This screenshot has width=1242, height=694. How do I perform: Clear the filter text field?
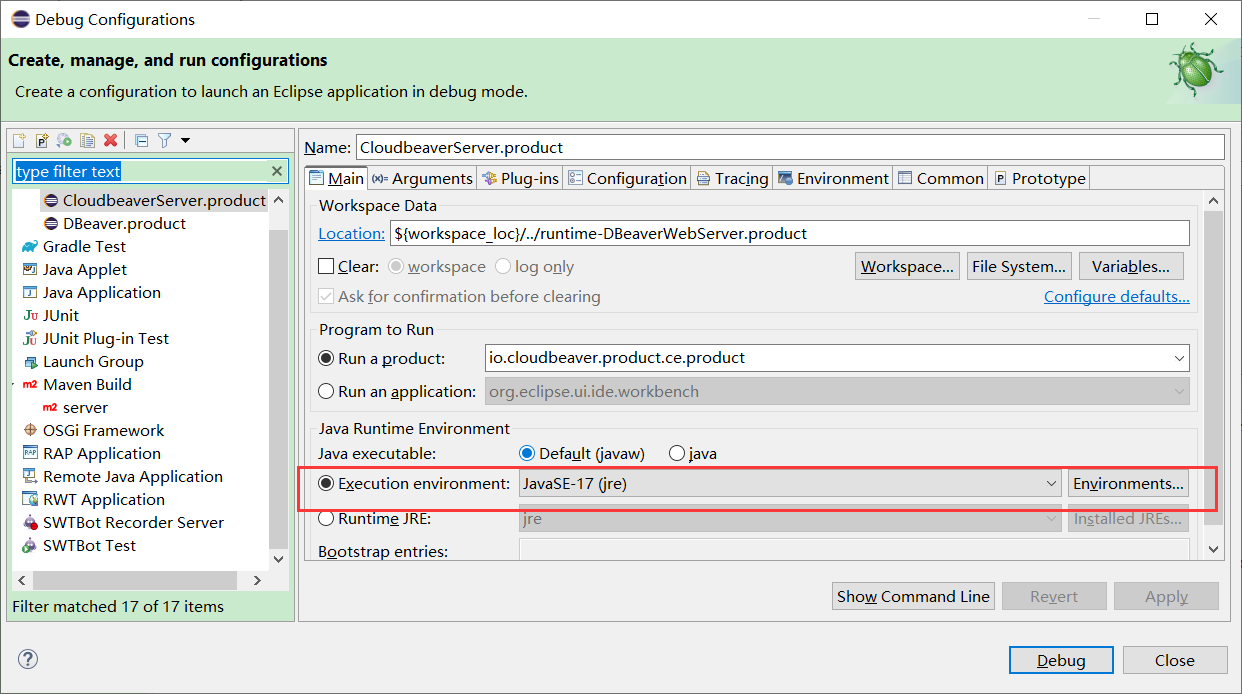coord(276,170)
